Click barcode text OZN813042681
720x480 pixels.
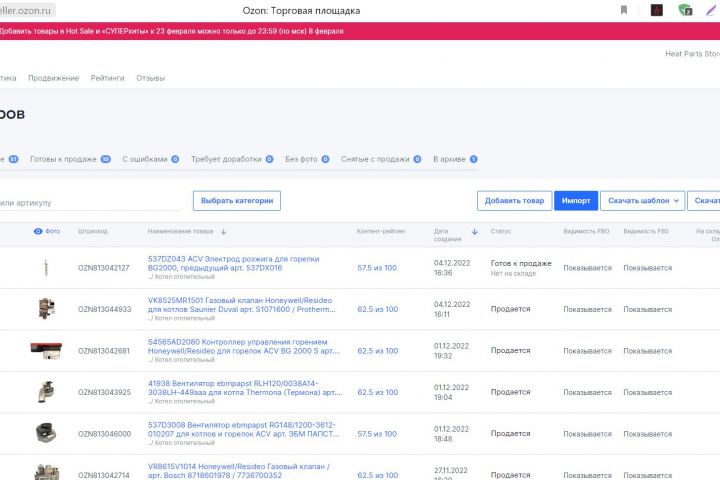click(x=104, y=351)
